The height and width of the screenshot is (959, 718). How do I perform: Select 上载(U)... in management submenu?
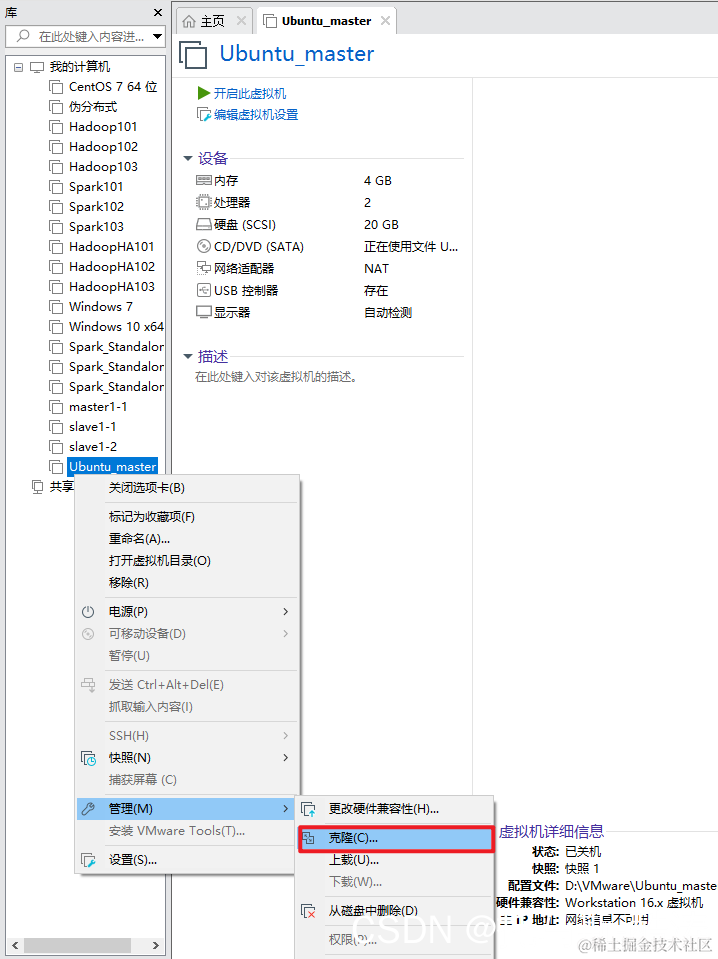click(395, 860)
